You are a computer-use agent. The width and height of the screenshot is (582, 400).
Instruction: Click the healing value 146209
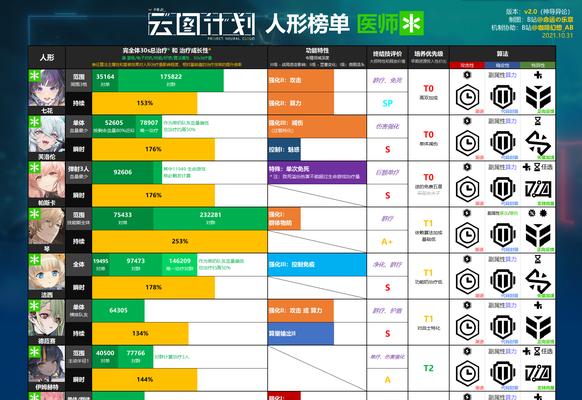pyautogui.click(x=180, y=261)
